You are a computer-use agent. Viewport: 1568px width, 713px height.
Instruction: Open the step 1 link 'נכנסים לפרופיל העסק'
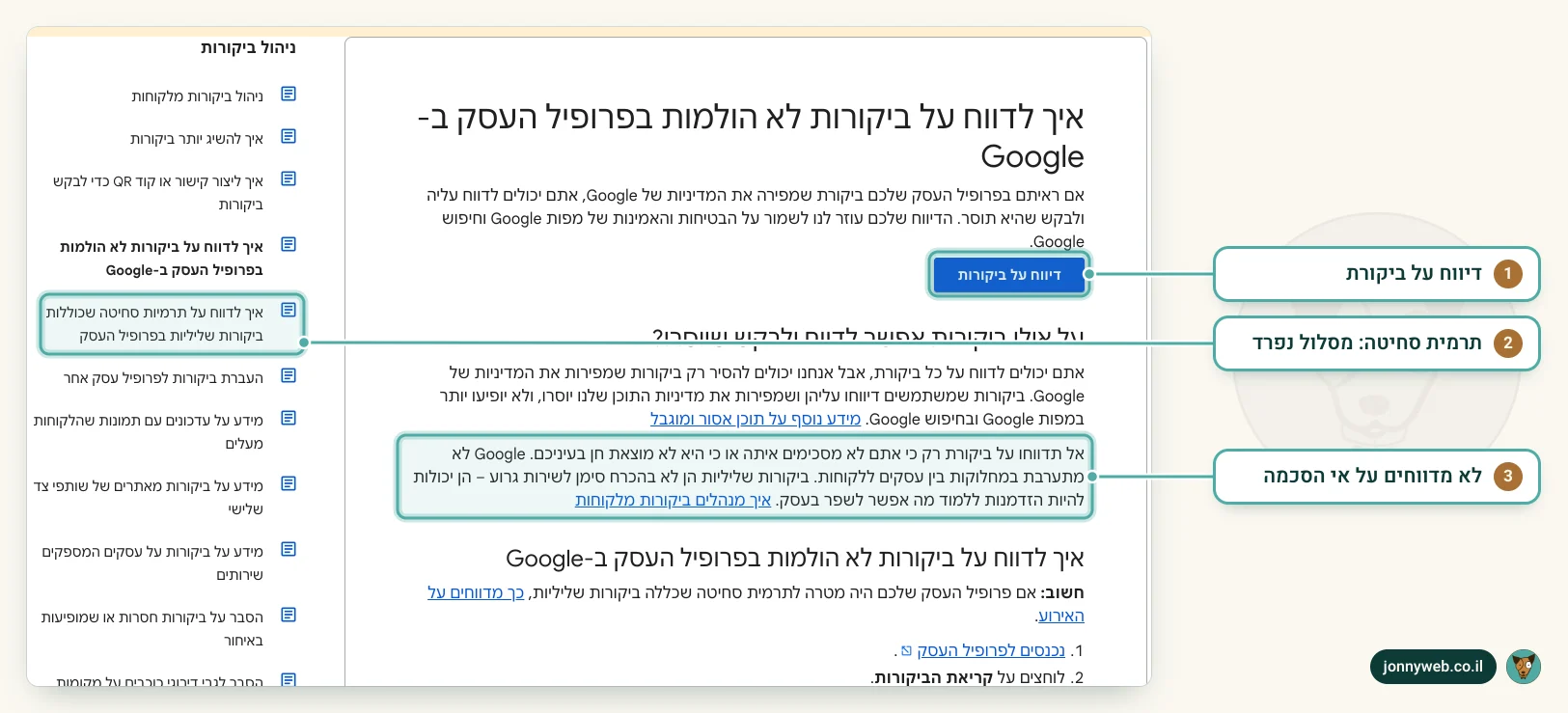coord(991,650)
